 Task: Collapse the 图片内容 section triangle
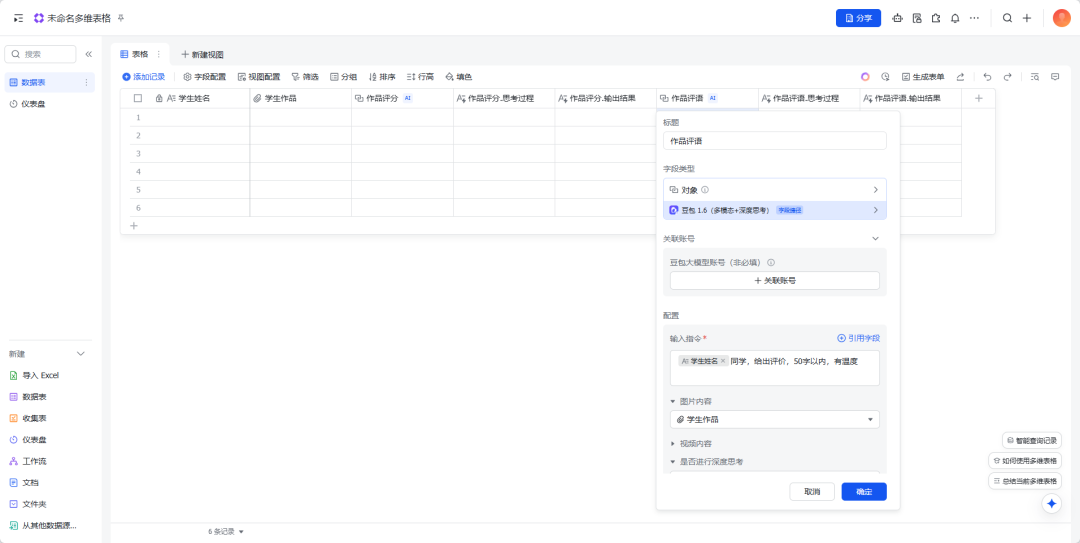click(x=673, y=401)
